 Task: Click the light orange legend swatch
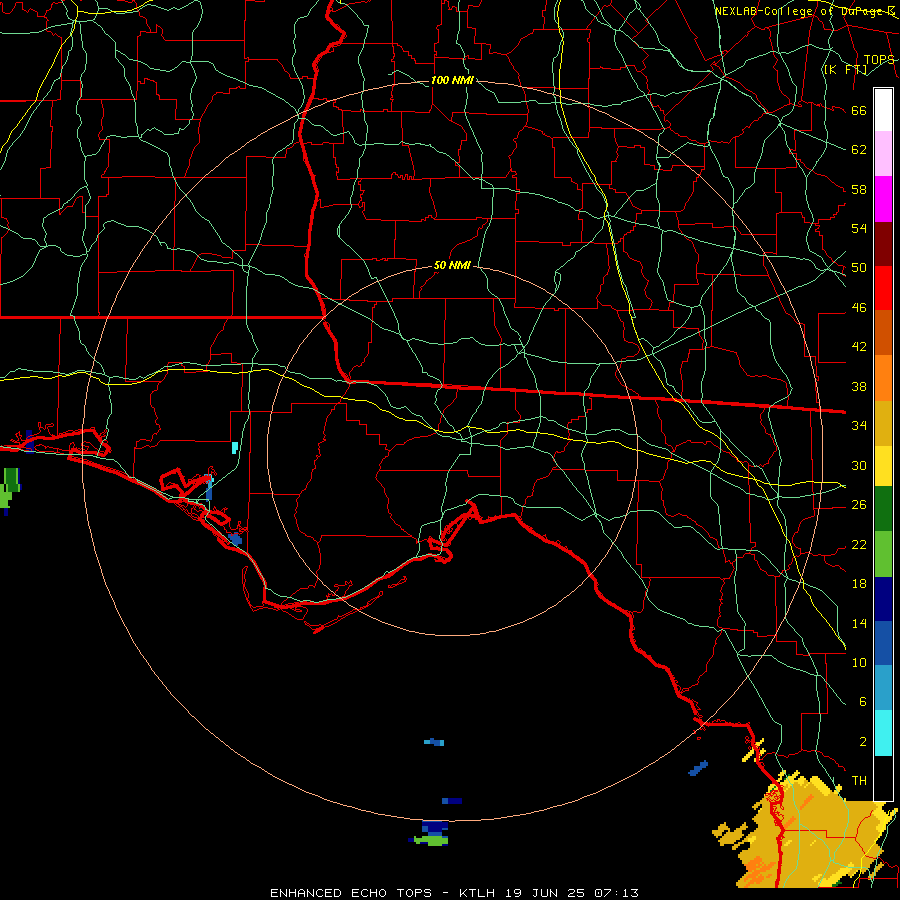(883, 378)
